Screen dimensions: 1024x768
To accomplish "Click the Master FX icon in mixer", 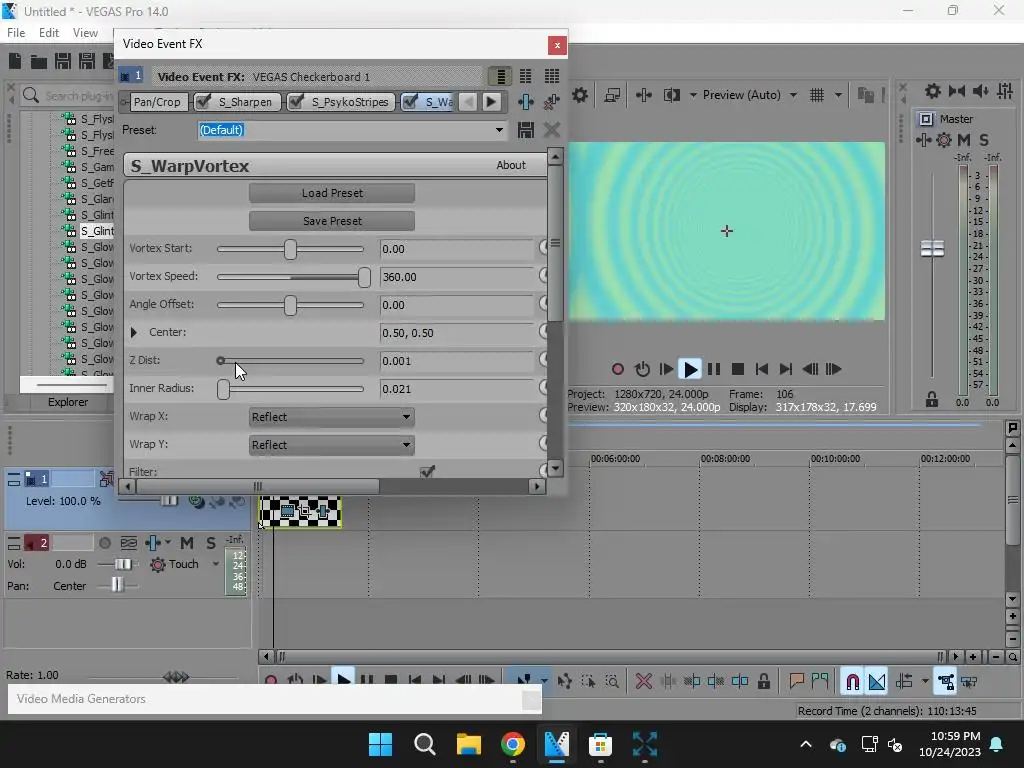I will pos(923,140).
